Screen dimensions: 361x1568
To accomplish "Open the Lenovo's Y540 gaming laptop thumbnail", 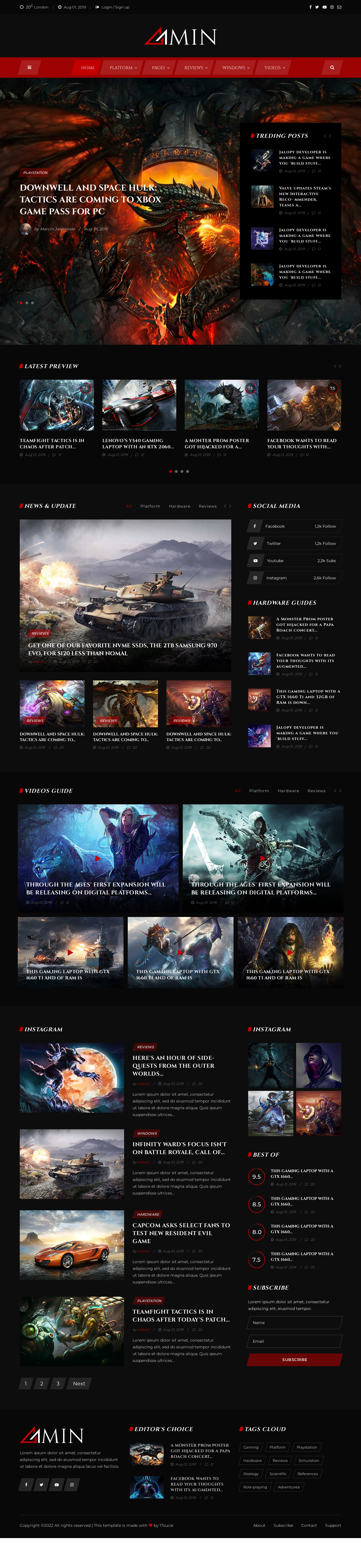I will click(x=139, y=405).
